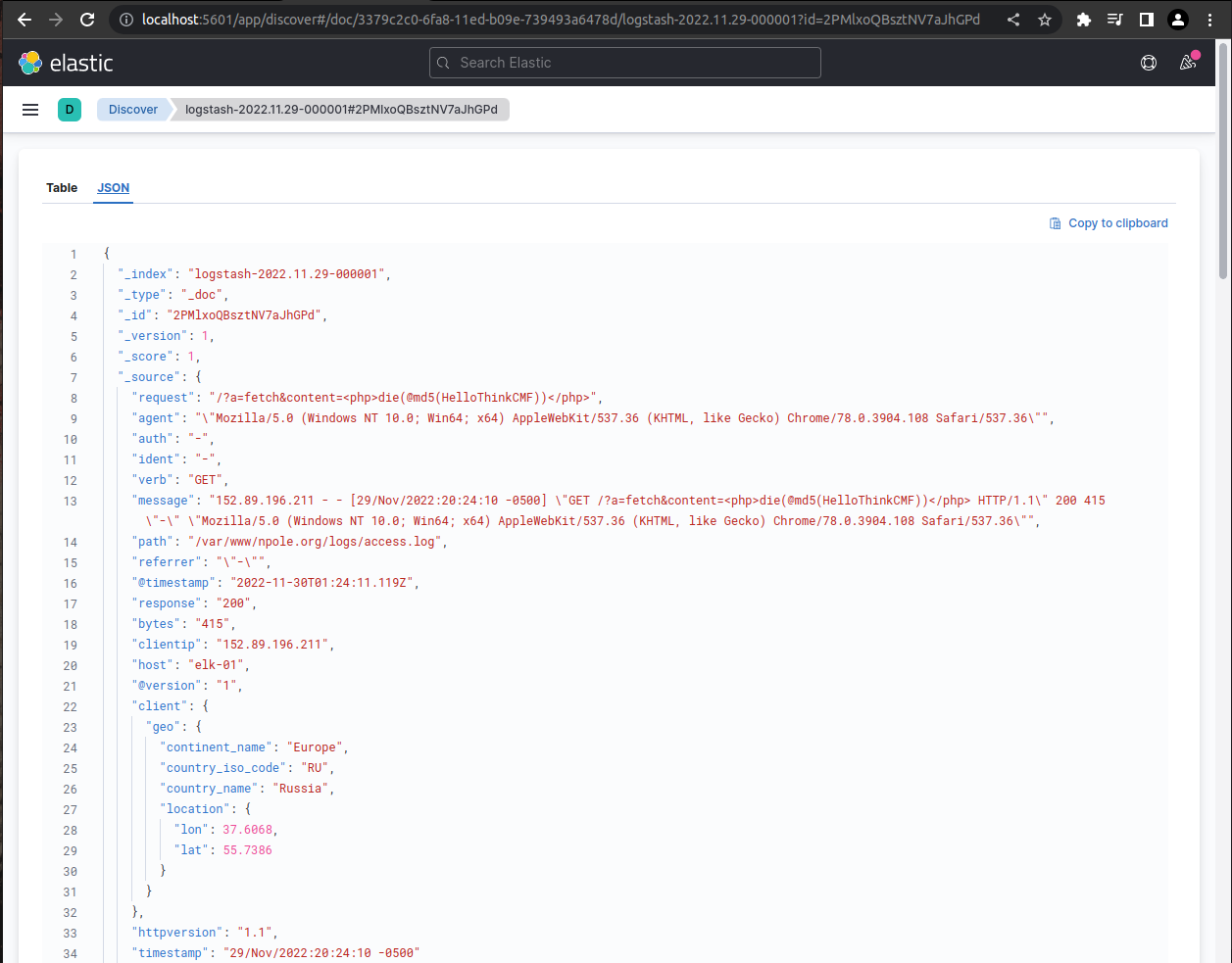Click the "clientip" value on line 19
This screenshot has height=963, width=1232.
coord(273,645)
